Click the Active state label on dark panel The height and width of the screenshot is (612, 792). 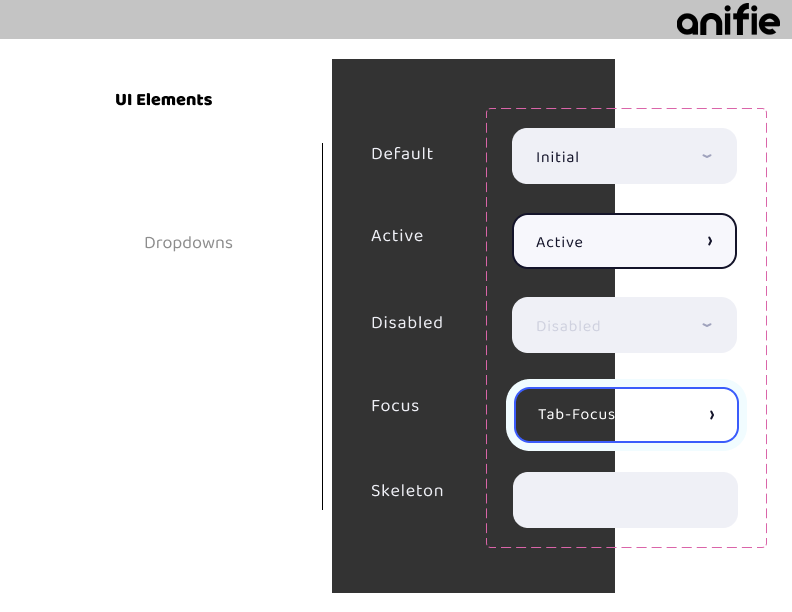(397, 235)
